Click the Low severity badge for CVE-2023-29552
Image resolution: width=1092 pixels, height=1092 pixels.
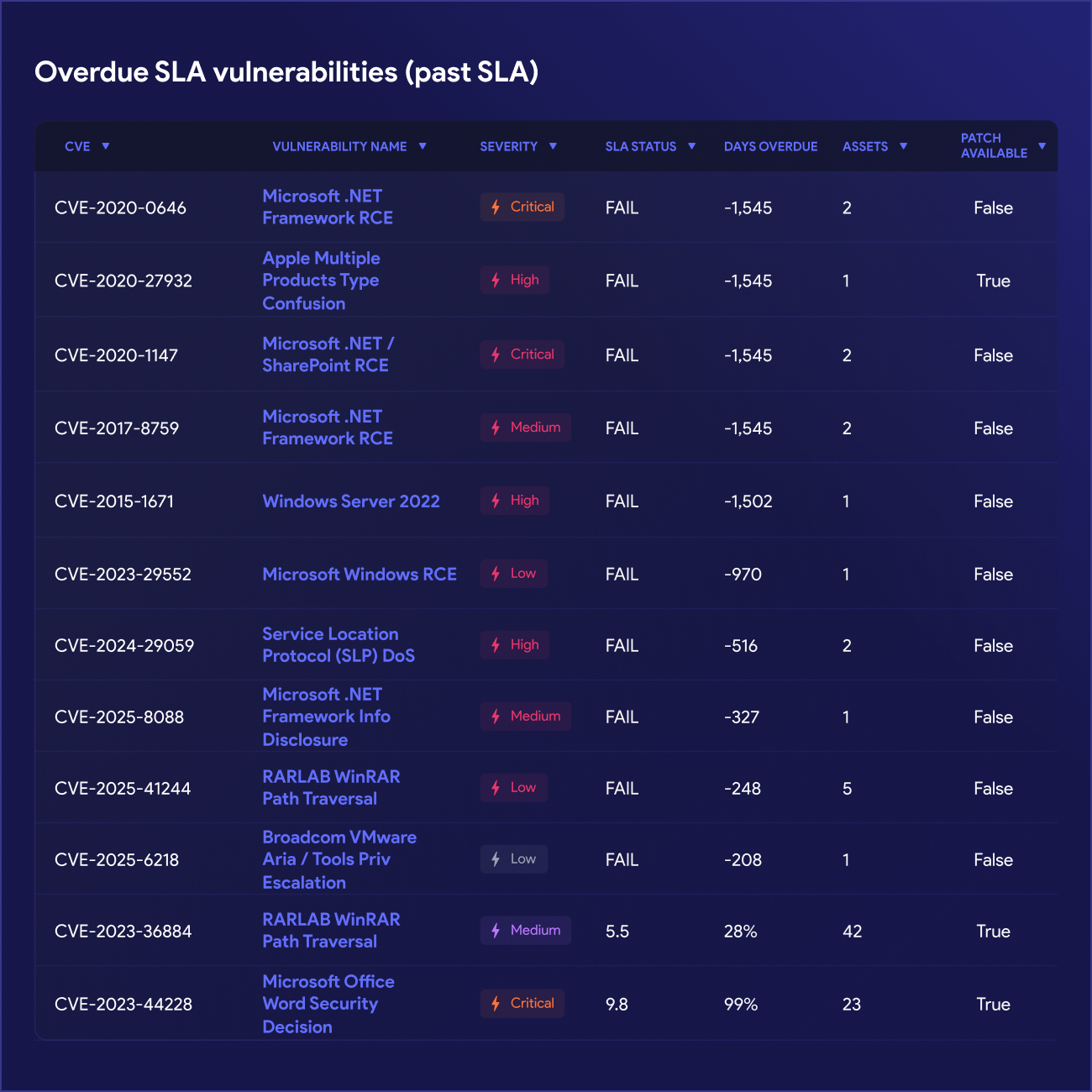[x=513, y=574]
